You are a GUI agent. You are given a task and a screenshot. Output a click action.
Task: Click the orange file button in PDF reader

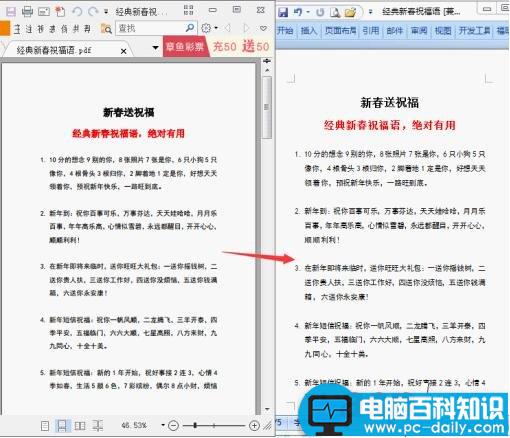(5, 28)
